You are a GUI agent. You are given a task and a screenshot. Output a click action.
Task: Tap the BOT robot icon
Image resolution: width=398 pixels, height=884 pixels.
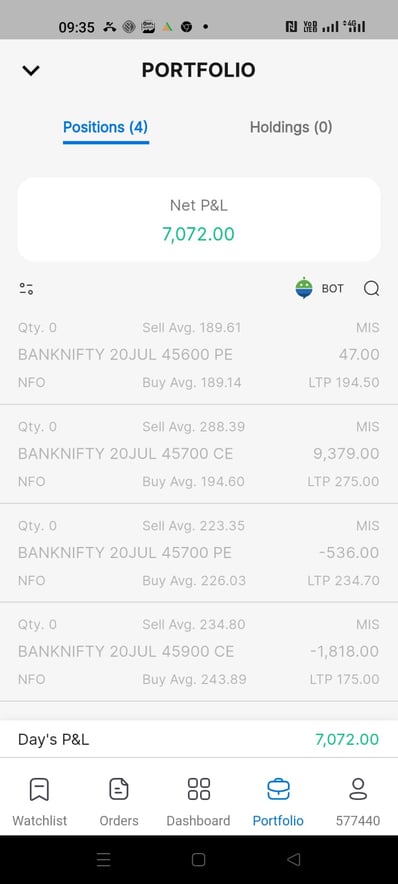(304, 288)
